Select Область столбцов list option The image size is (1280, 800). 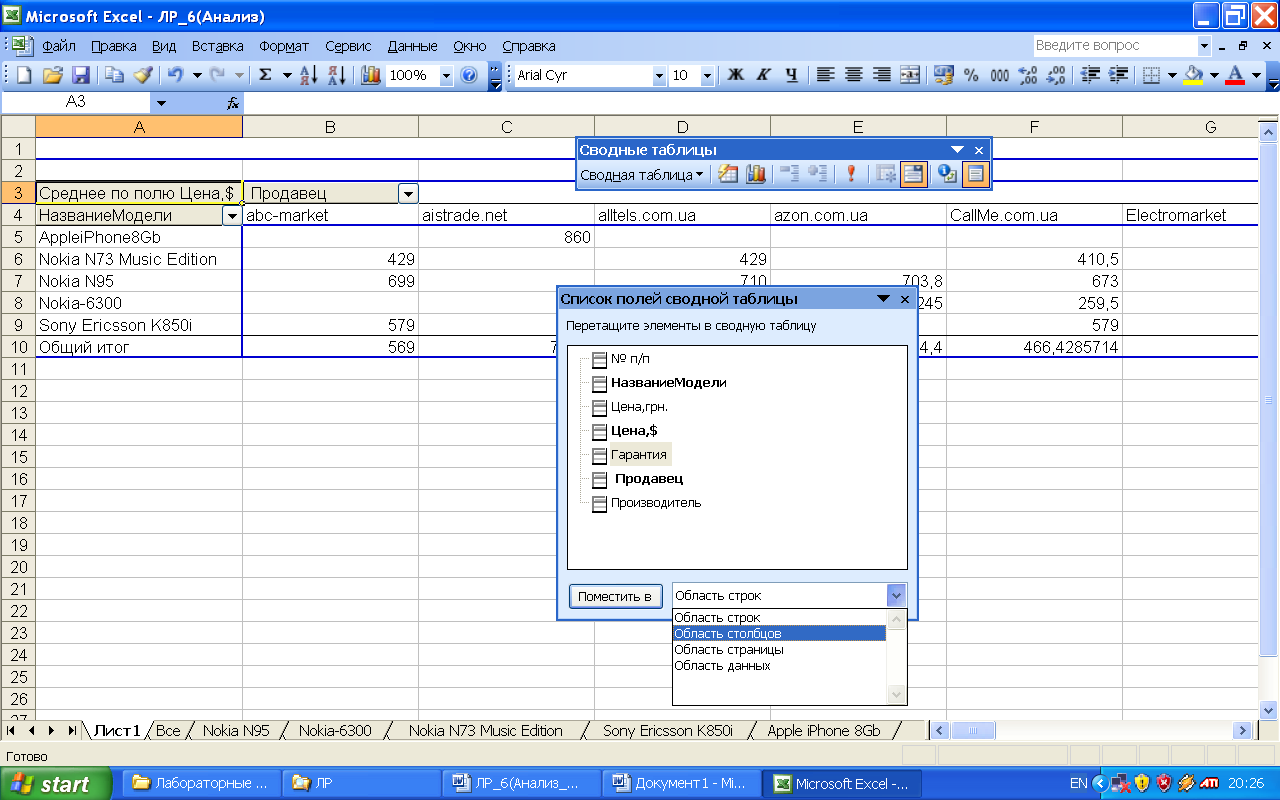779,633
